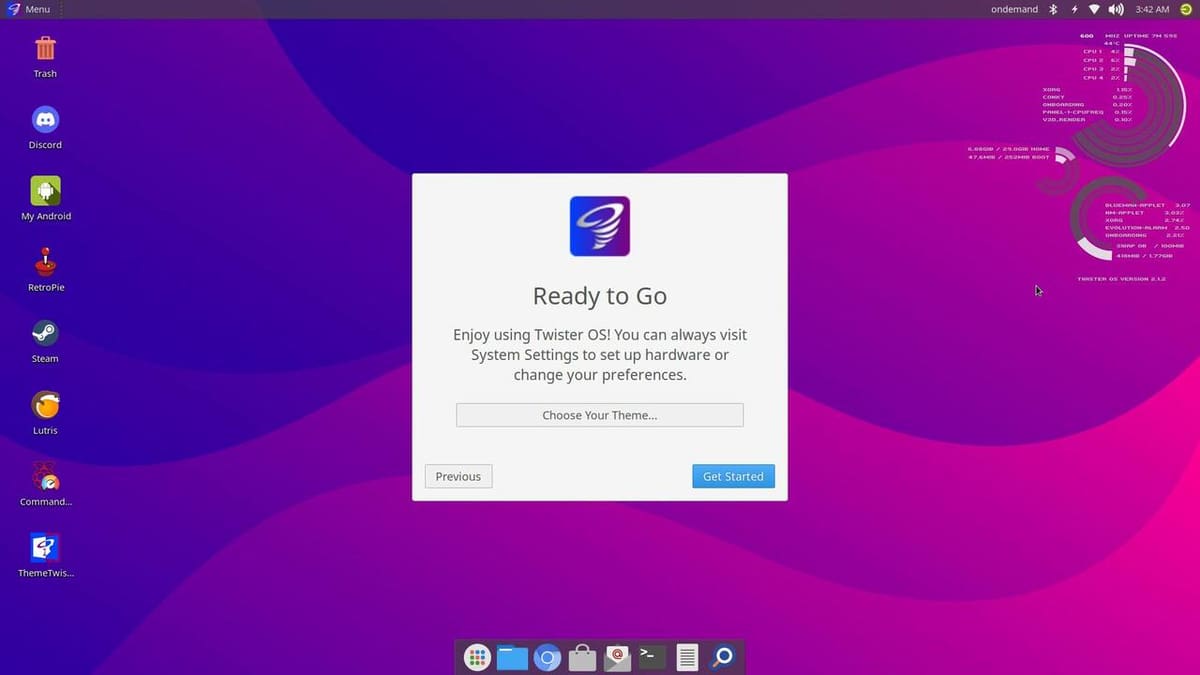The height and width of the screenshot is (675, 1200).
Task: Click the Choose Your Theme button
Action: [600, 415]
